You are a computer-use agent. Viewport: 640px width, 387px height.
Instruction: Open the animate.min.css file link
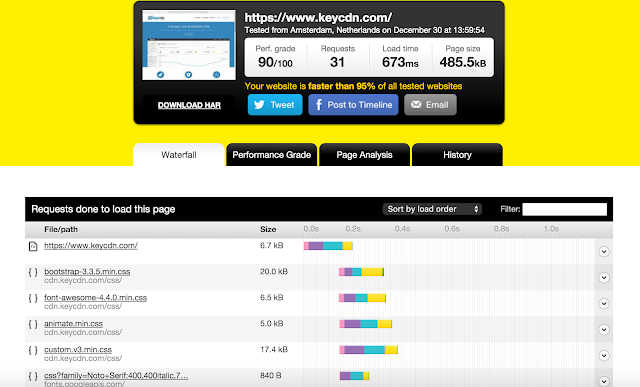[73, 323]
